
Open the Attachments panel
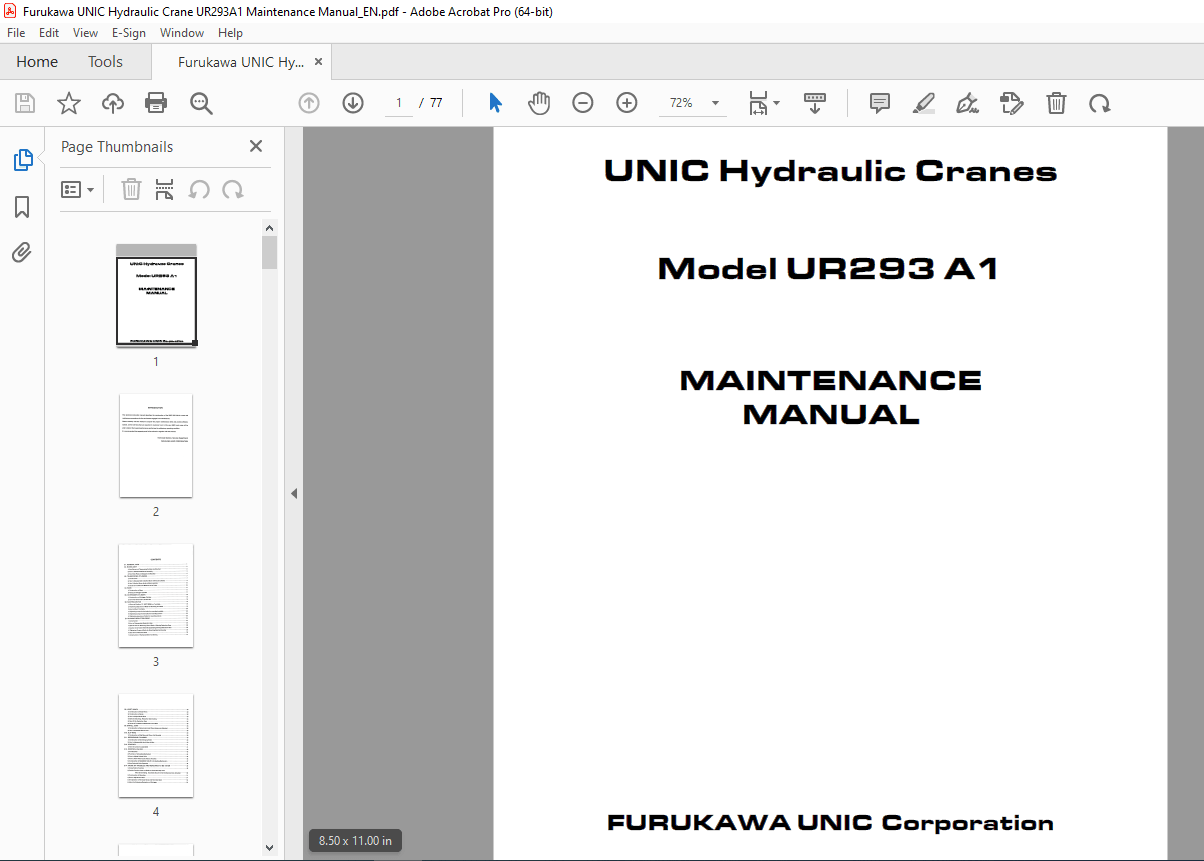pos(22,252)
